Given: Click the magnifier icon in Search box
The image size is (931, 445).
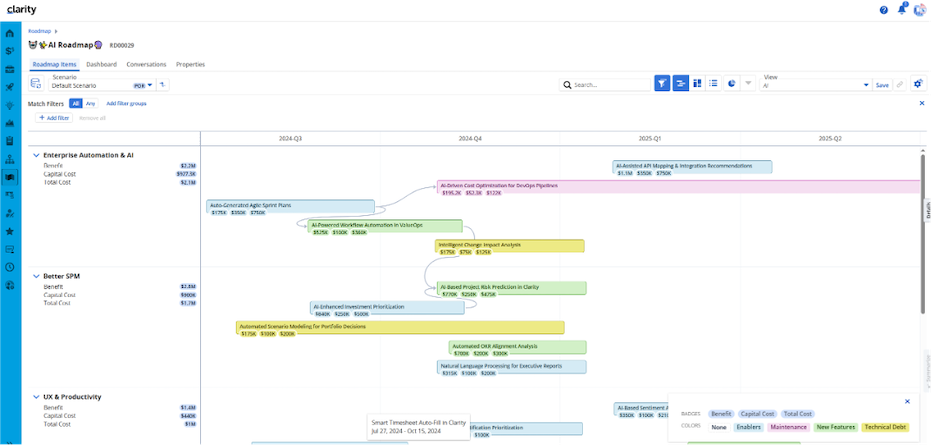Looking at the screenshot, I should [x=567, y=85].
